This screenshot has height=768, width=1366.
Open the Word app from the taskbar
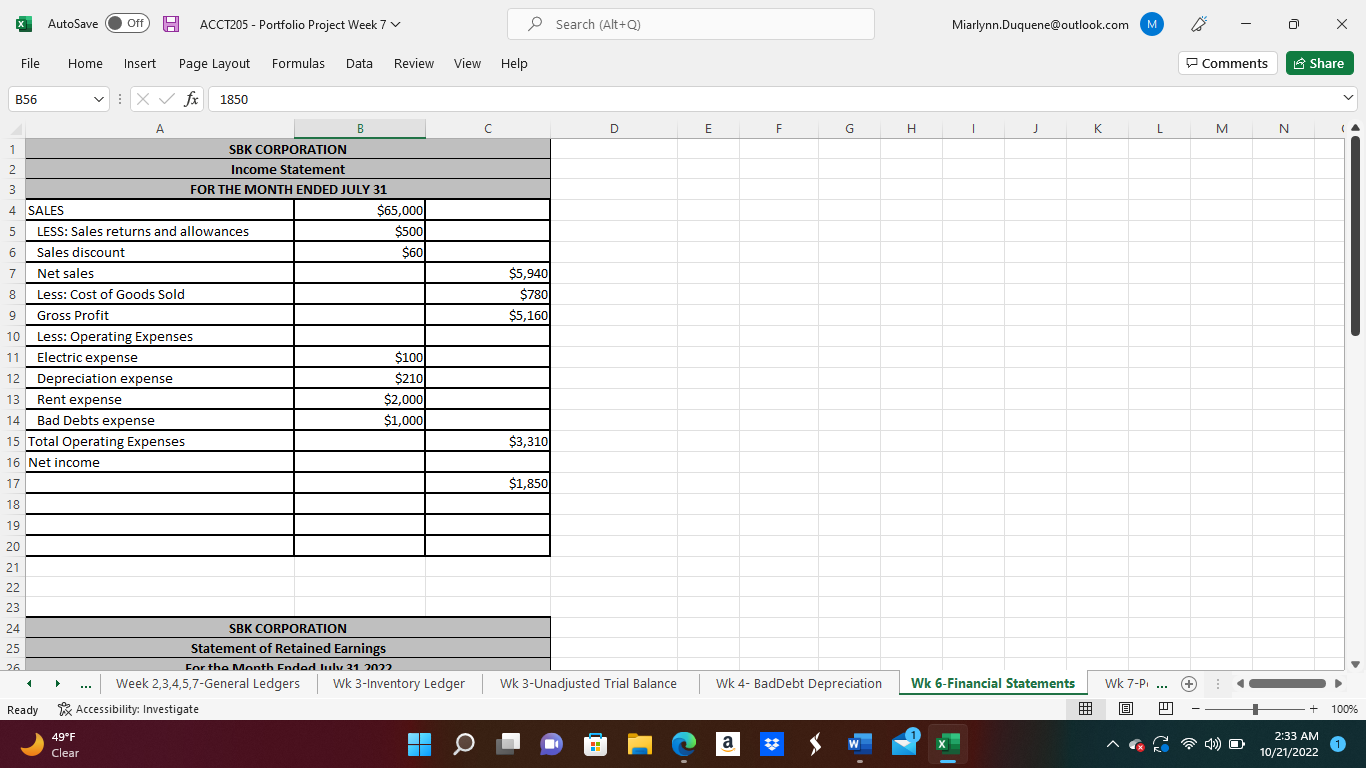tap(858, 744)
